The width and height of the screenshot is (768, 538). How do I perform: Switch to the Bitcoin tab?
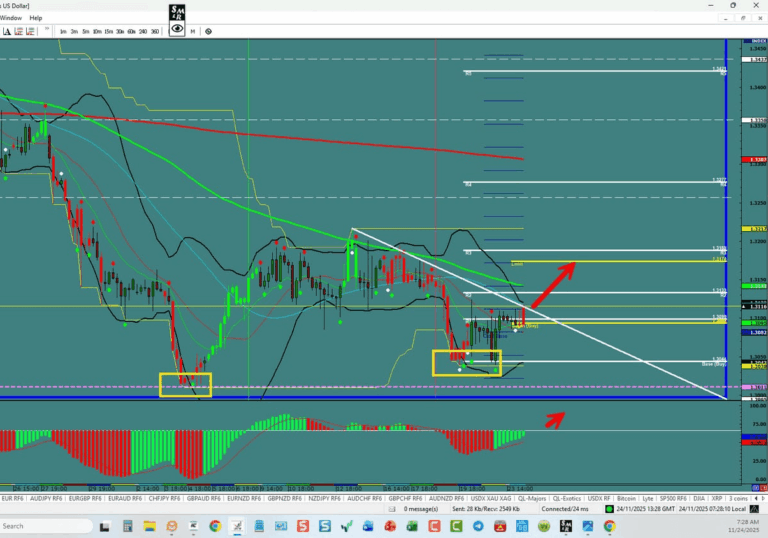point(626,498)
